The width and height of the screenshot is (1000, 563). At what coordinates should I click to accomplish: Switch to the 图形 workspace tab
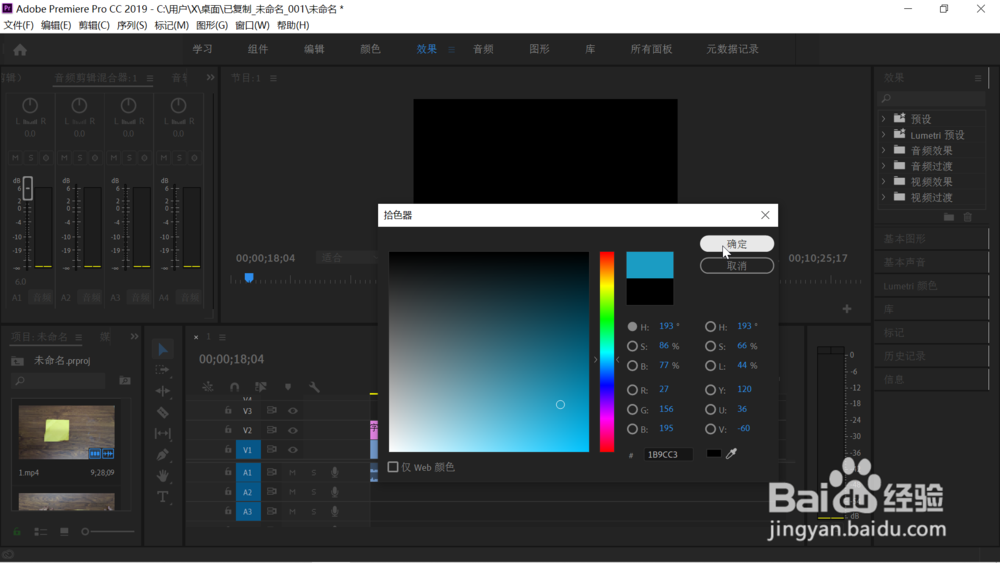540,49
